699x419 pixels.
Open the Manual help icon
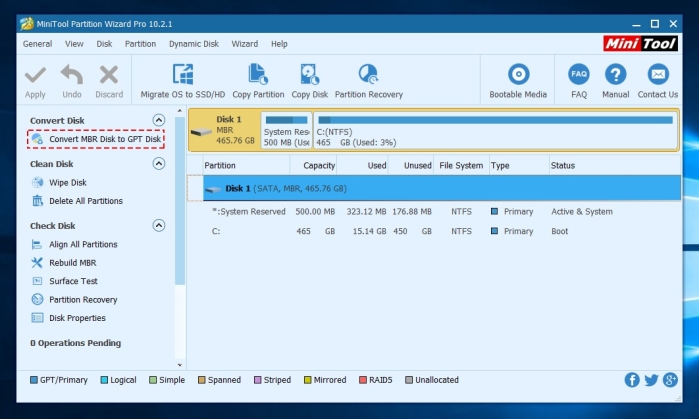[616, 74]
